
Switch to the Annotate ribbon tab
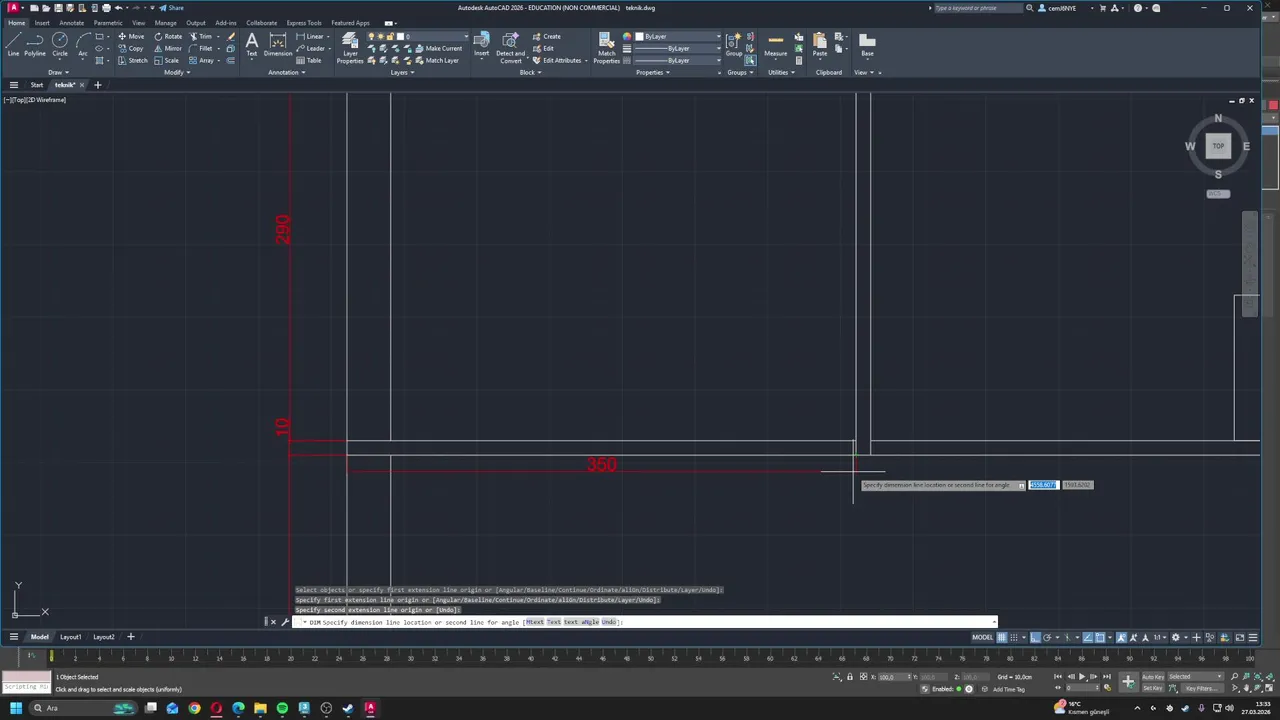[72, 23]
